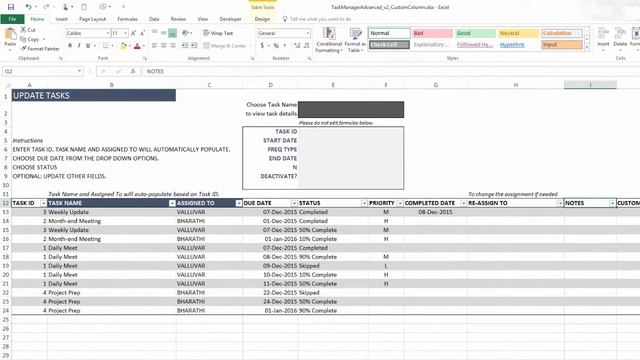Switch to the Insert ribbon tab

coord(62,19)
